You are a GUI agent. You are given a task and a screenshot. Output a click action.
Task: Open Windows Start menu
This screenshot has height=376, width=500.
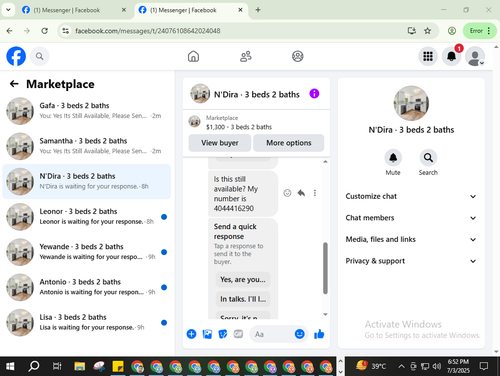[x=10, y=367]
